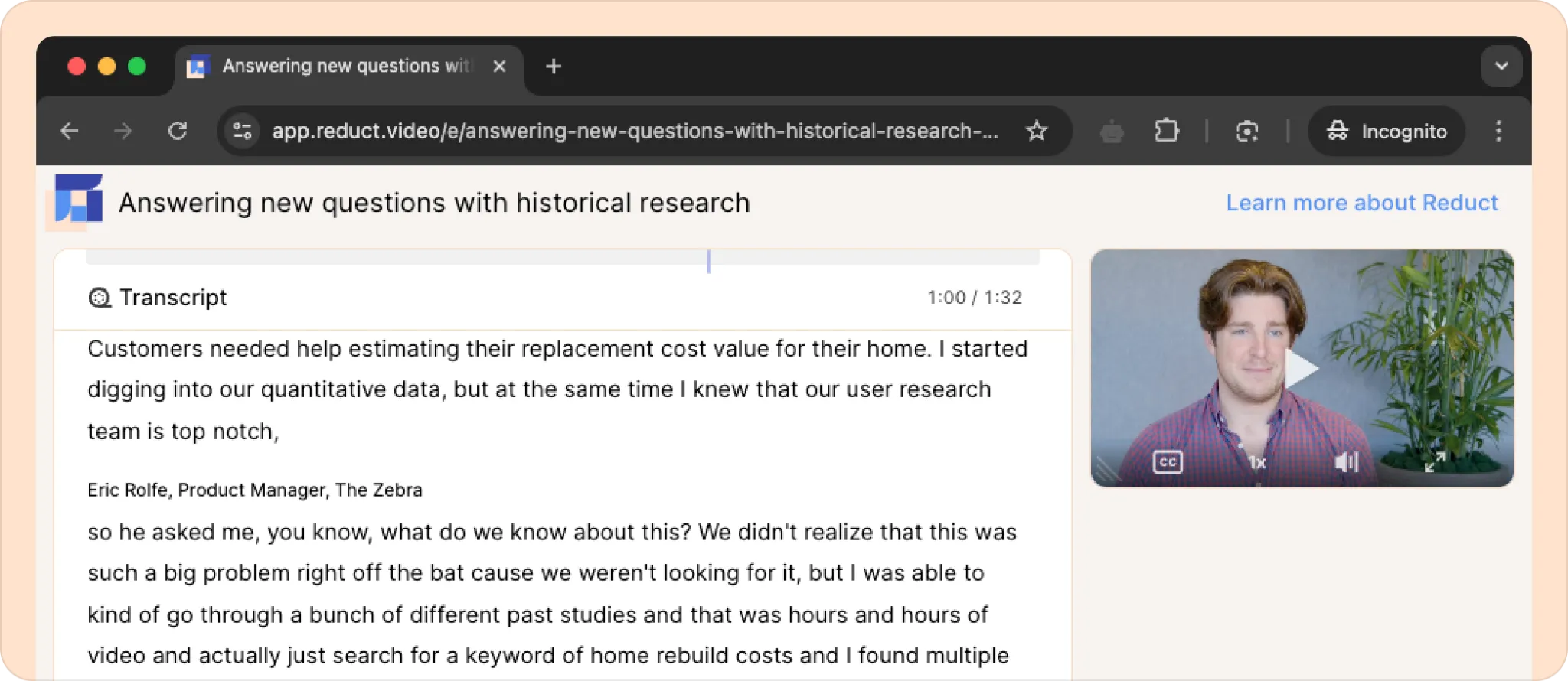
Task: Open 'Learn more about Reduct' link
Action: [x=1361, y=203]
